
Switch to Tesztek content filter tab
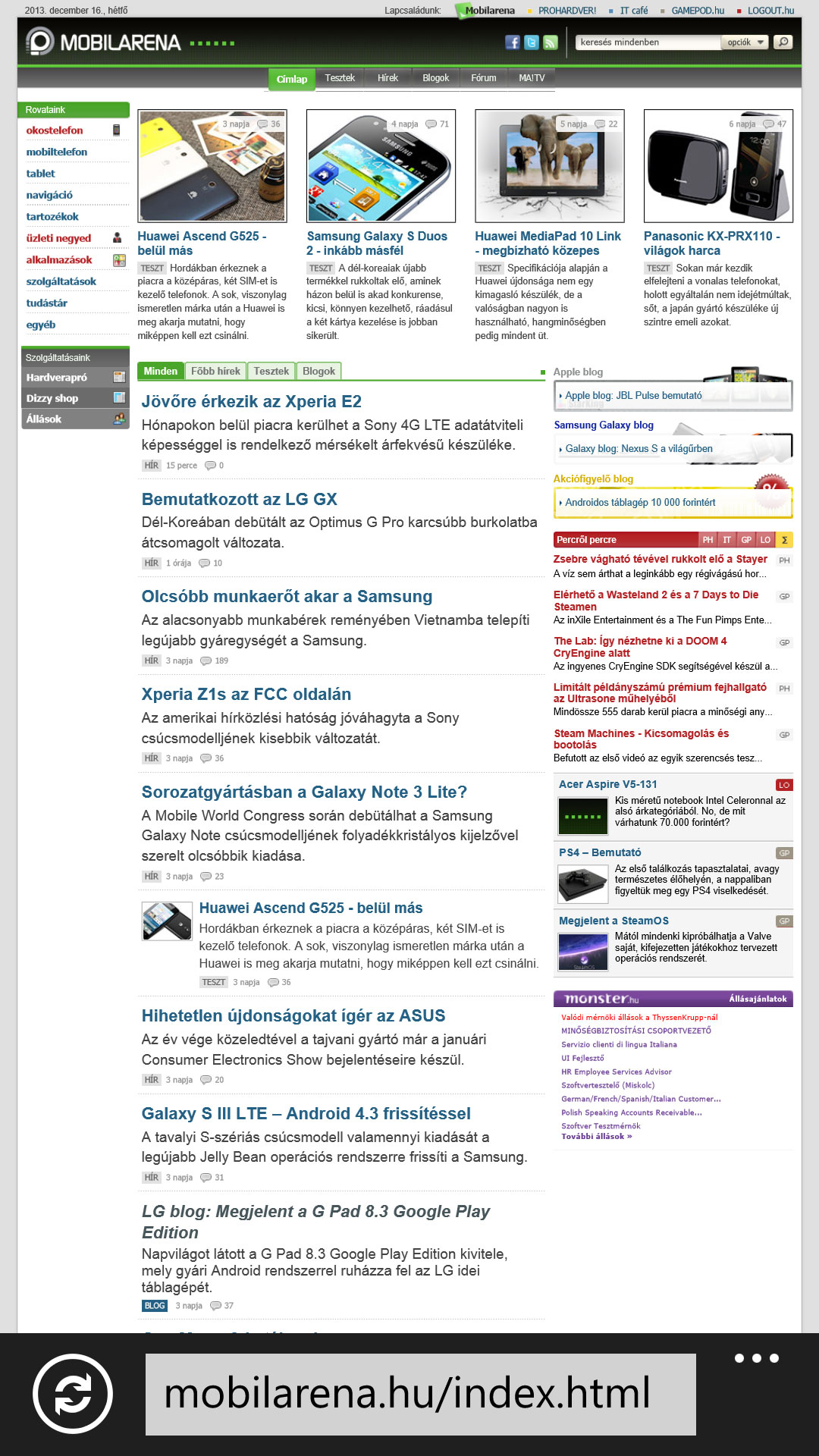pyautogui.click(x=271, y=371)
